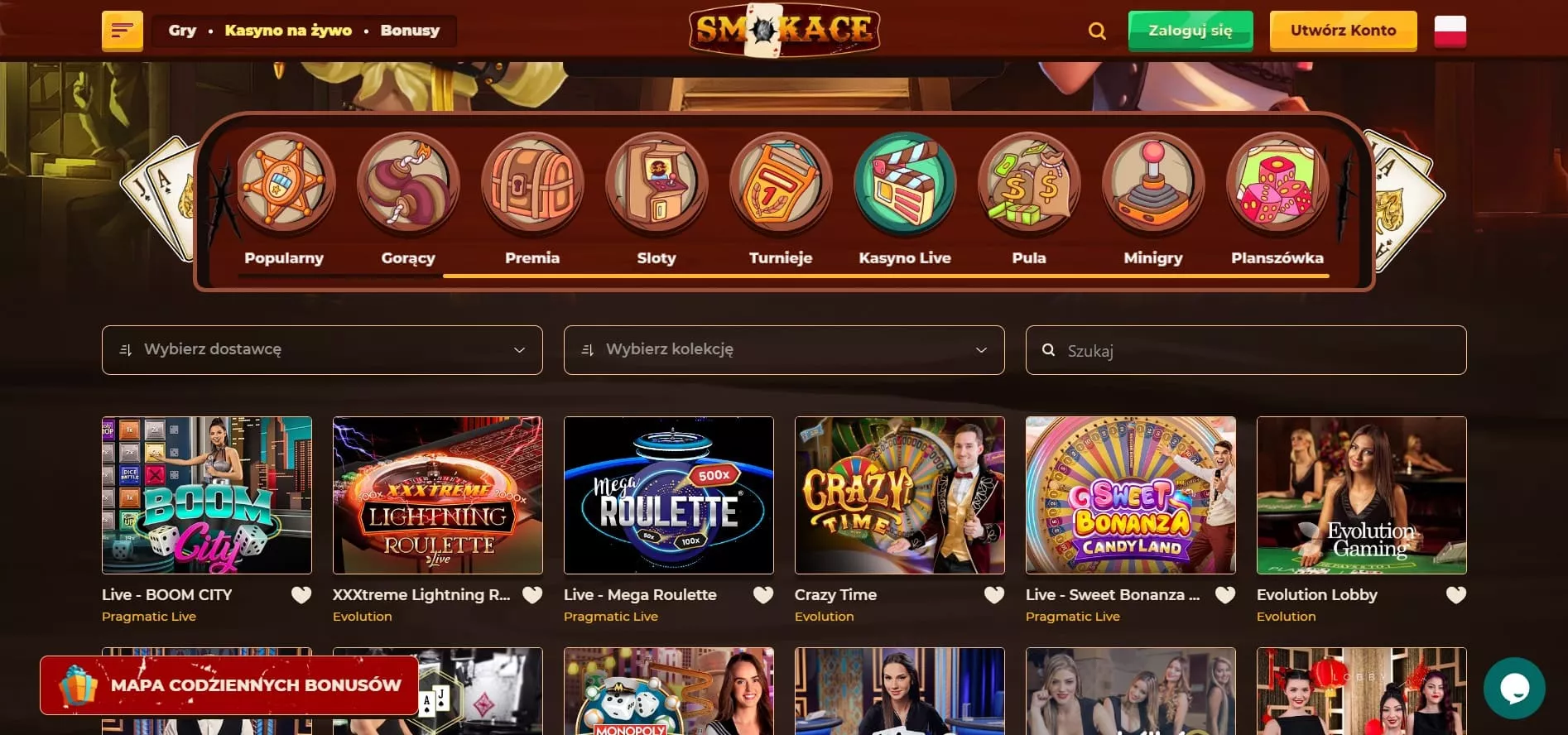Open the Wybierz kolekcję dropdown
Screen dimensions: 1568x735
pos(784,350)
